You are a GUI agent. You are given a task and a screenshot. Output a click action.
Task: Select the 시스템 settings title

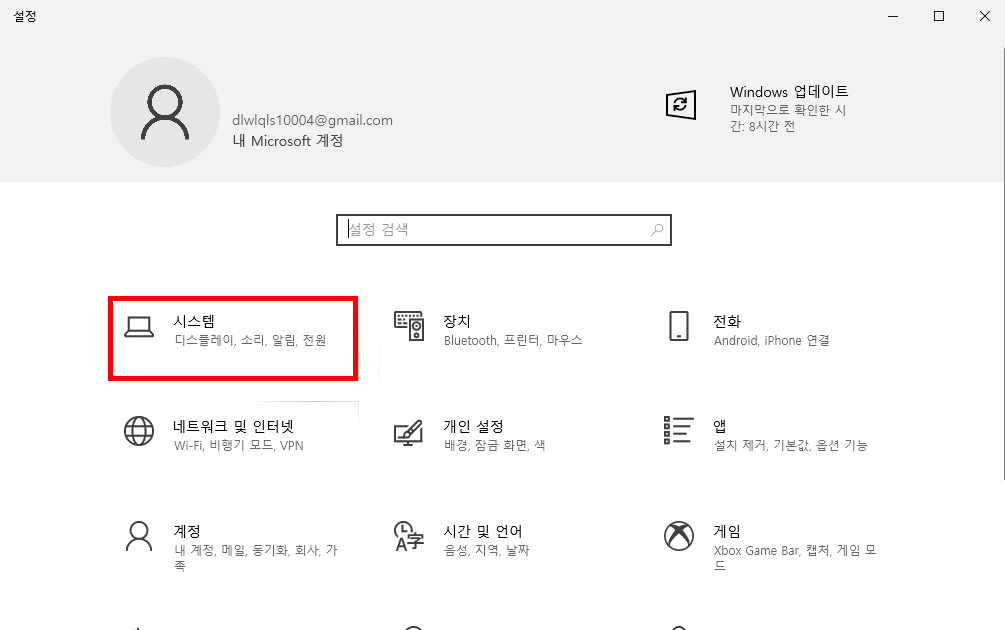point(194,321)
